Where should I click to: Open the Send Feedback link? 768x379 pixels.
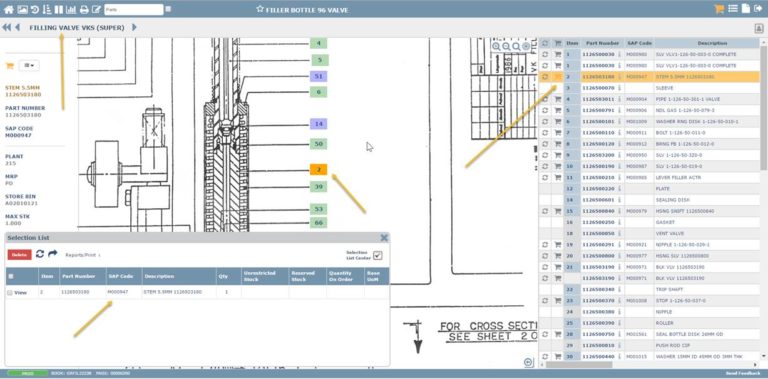coord(744,374)
